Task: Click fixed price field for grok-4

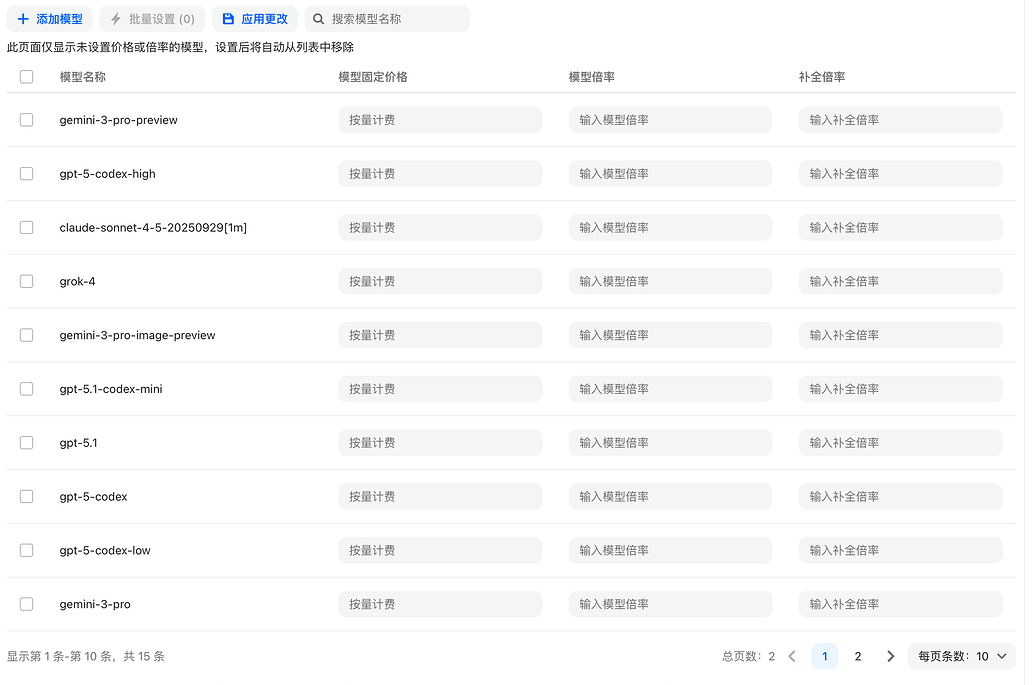Action: 440,281
